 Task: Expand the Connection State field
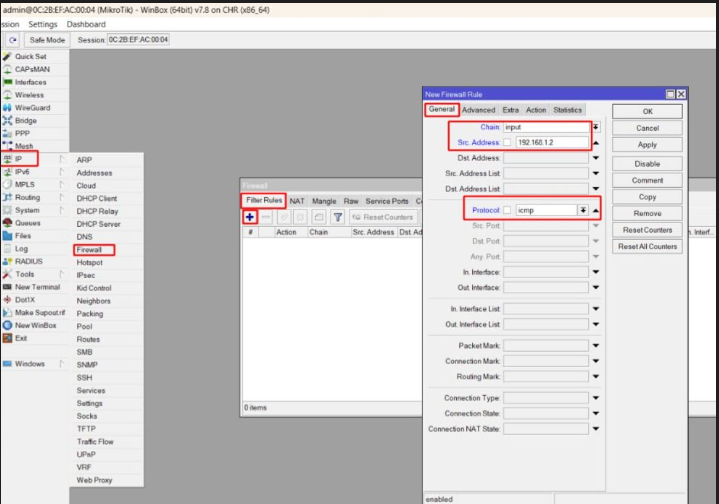596,413
